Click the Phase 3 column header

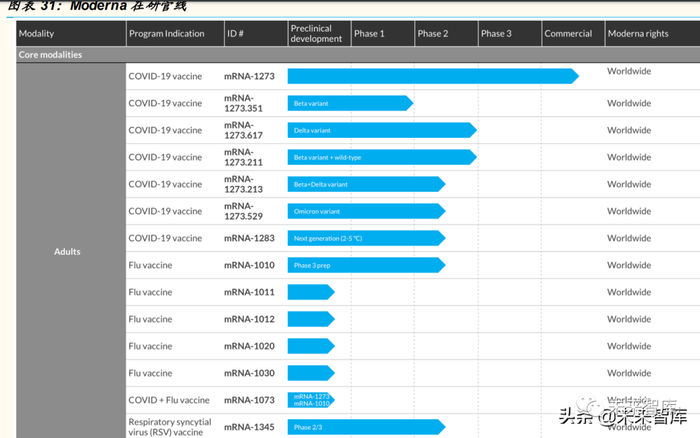click(509, 33)
